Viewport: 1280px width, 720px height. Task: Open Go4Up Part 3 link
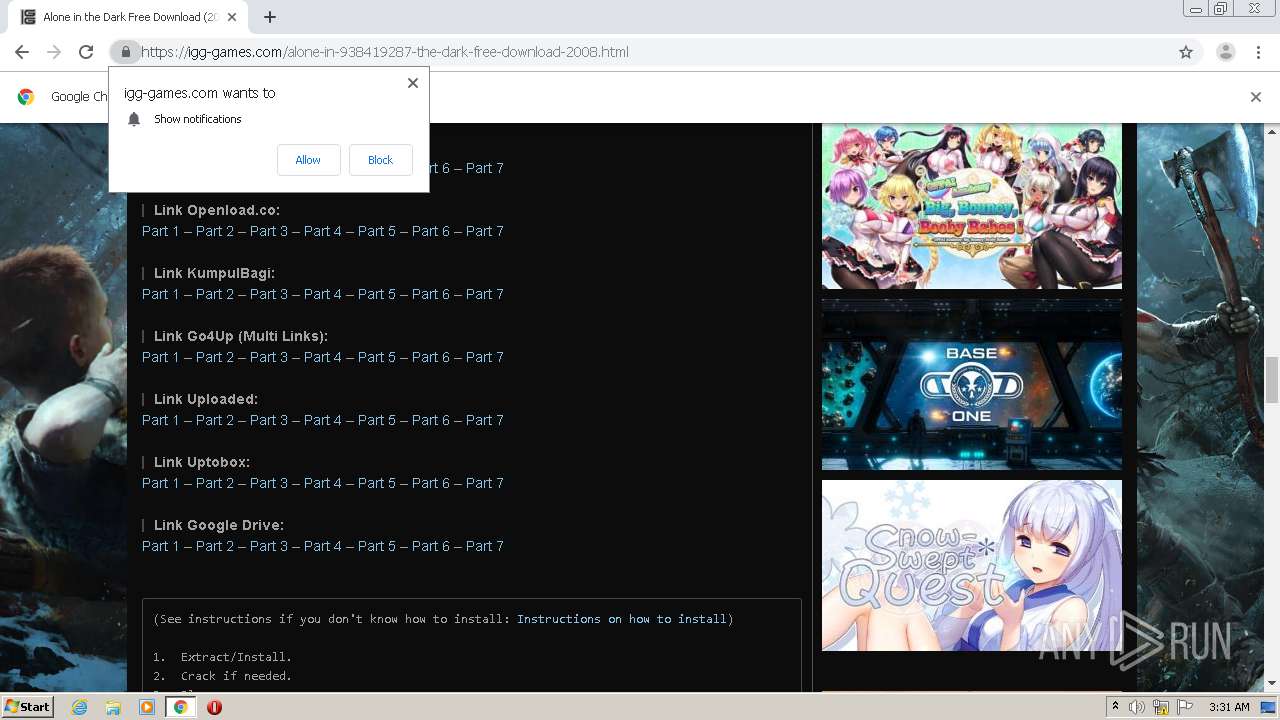[x=269, y=357]
